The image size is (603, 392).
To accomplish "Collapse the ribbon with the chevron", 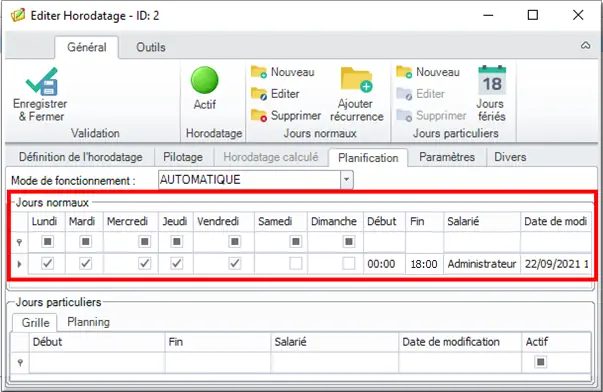I will pos(585,45).
